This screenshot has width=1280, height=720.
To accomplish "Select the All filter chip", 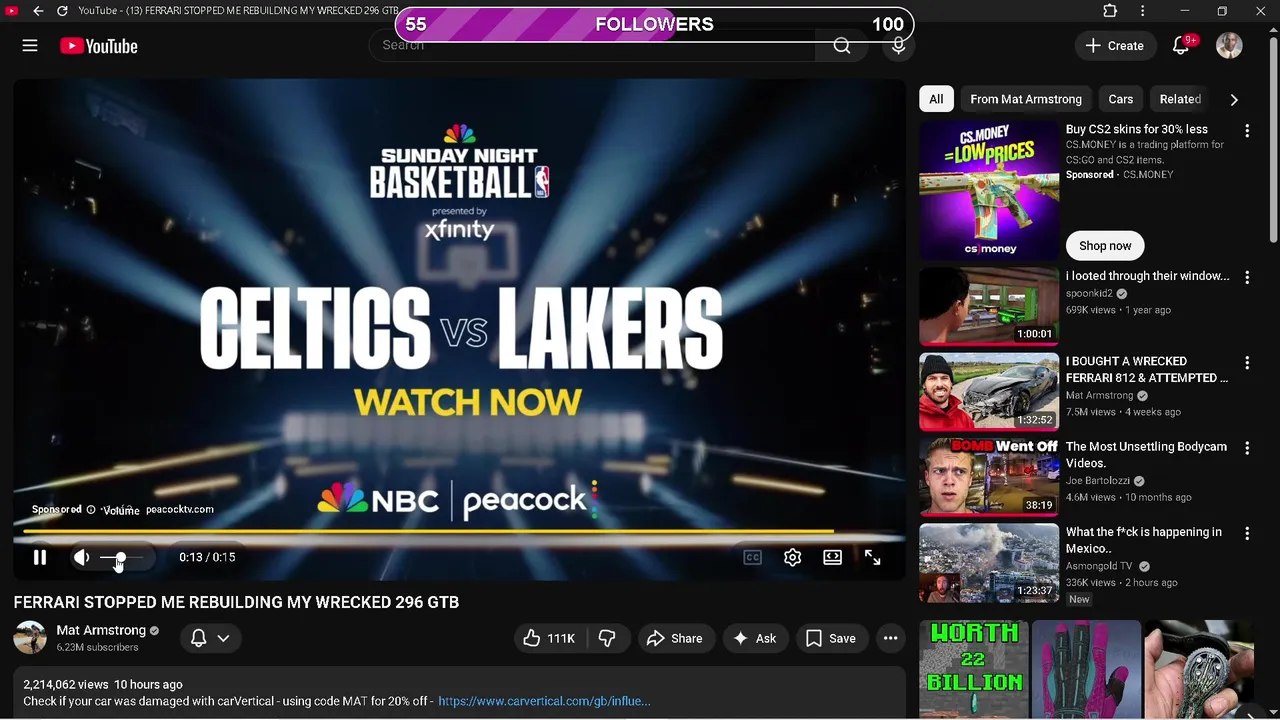I will pos(936,99).
